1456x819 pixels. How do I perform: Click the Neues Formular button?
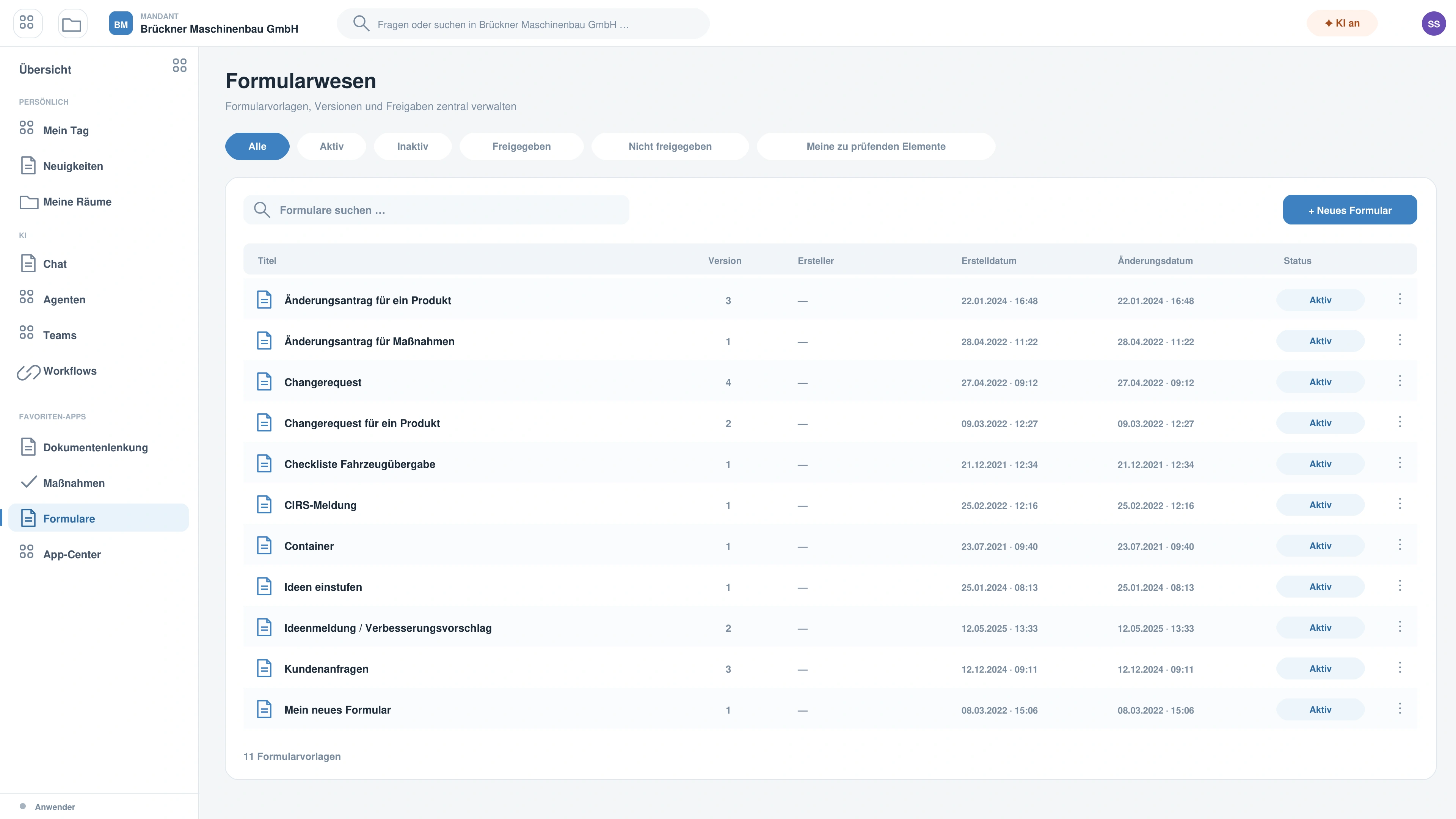[x=1350, y=210]
